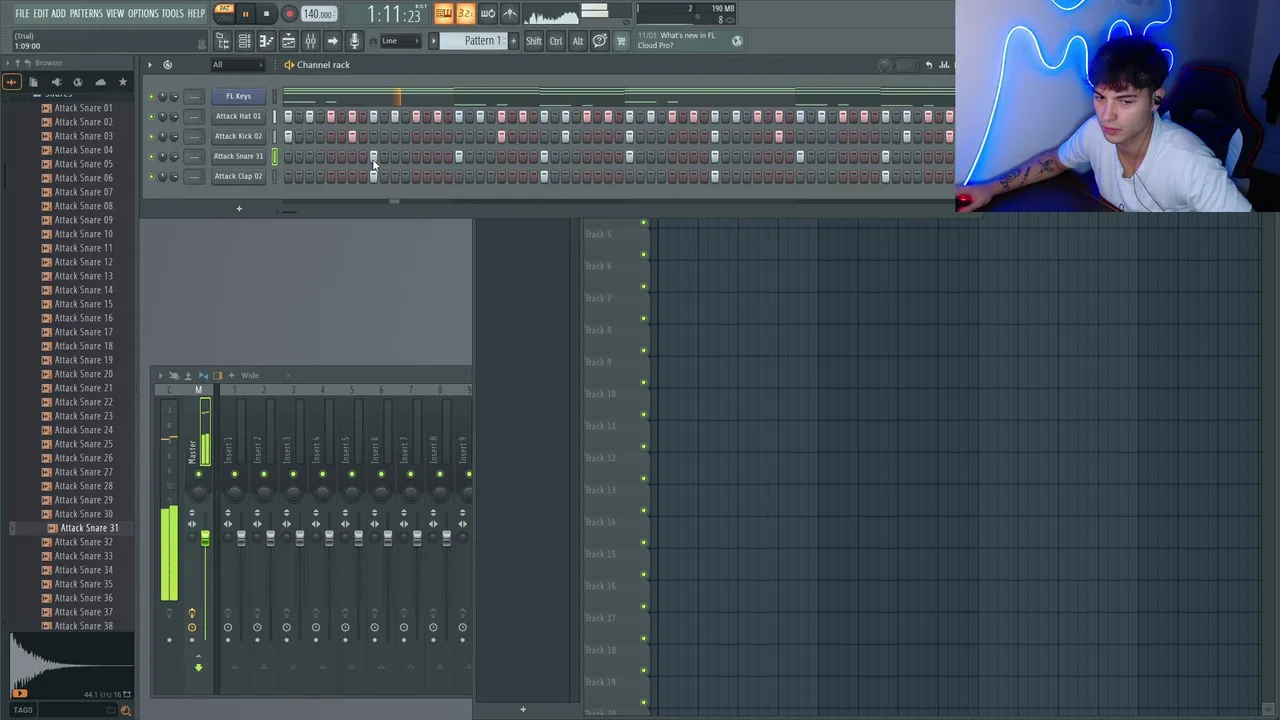Viewport: 1280px width, 720px height.
Task: Mute the Master mixer track
Action: point(198,474)
